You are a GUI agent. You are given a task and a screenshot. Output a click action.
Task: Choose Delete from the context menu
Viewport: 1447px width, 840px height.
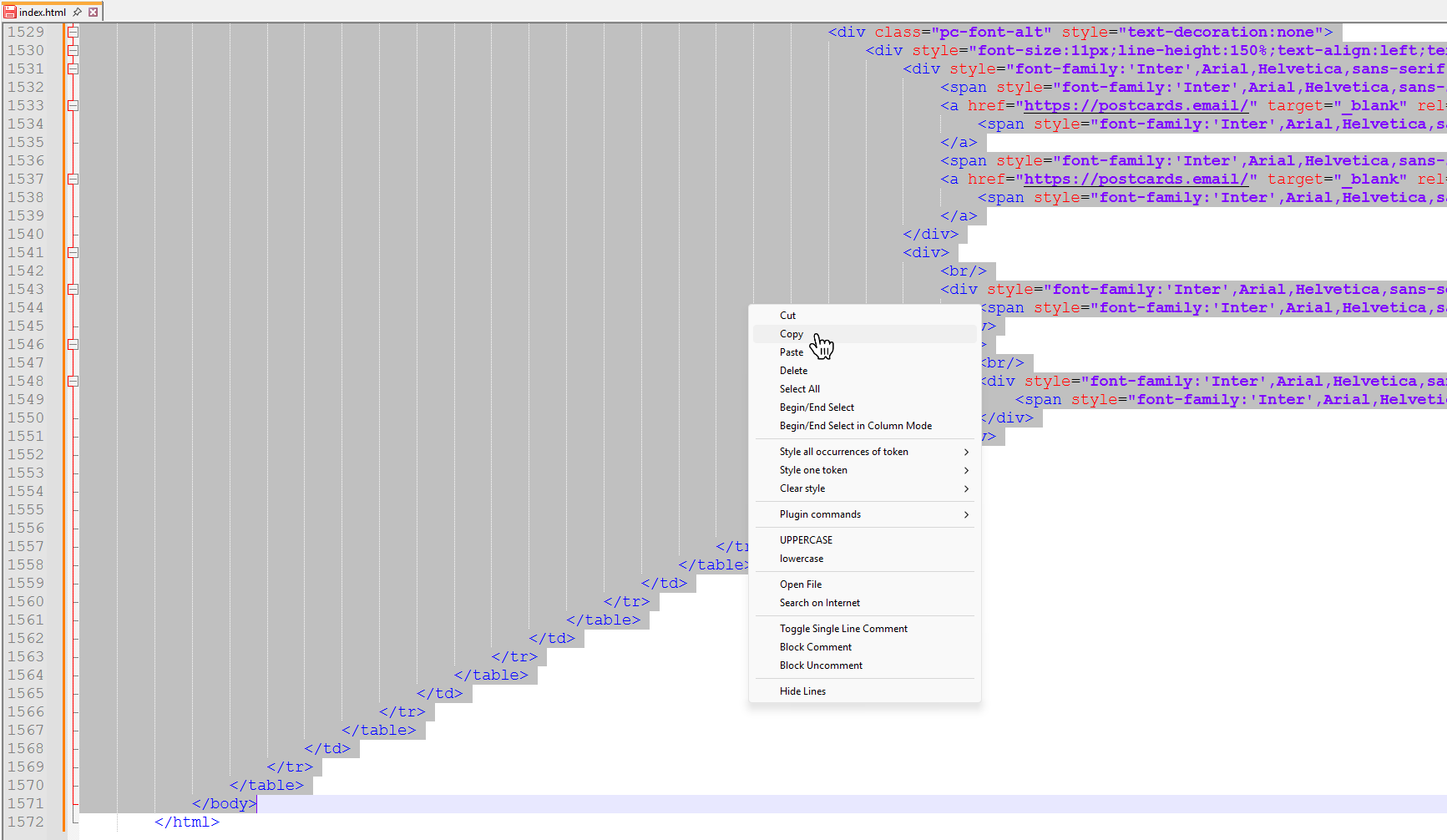pos(865,371)
